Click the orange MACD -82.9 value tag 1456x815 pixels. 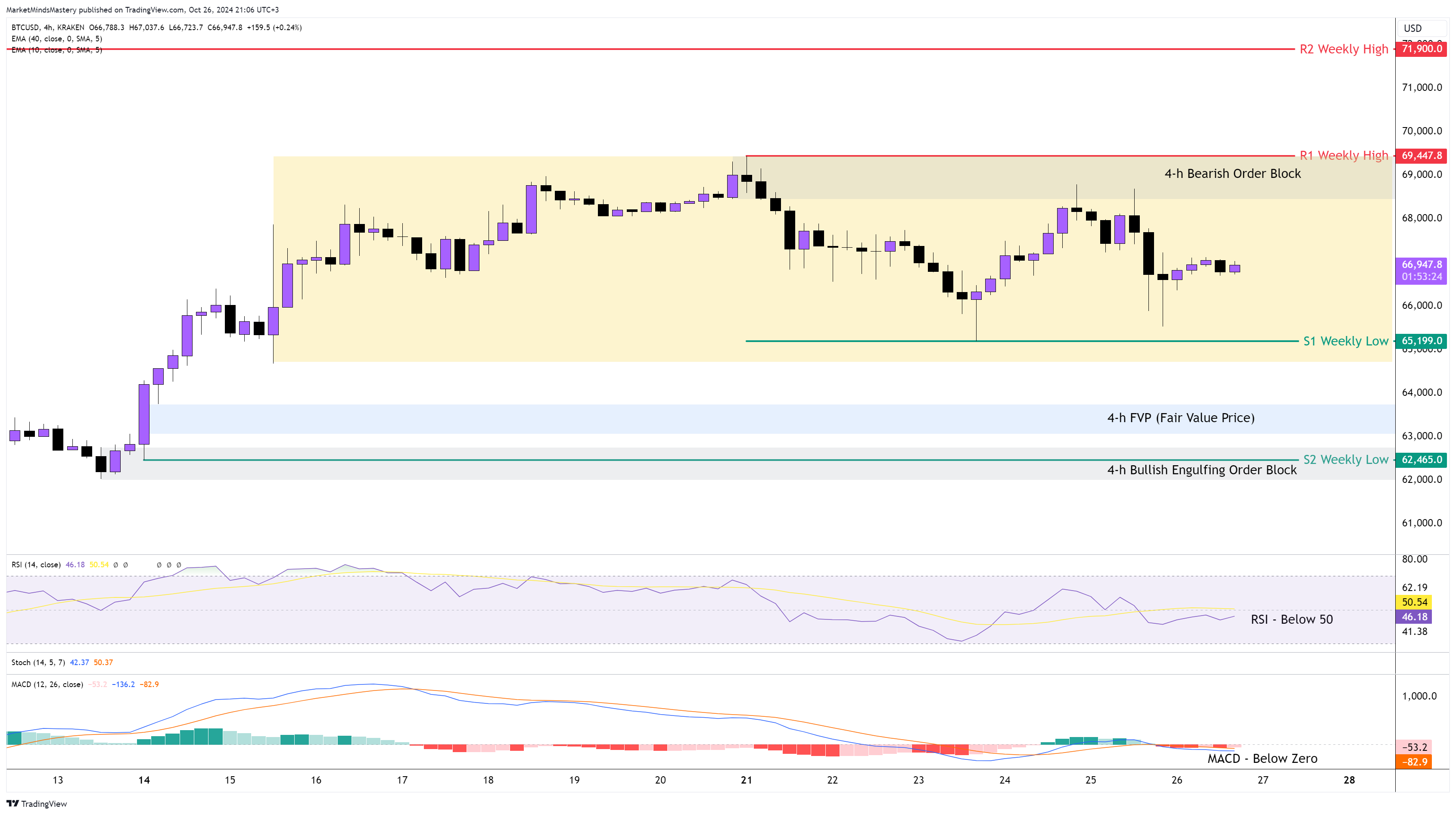point(1415,762)
